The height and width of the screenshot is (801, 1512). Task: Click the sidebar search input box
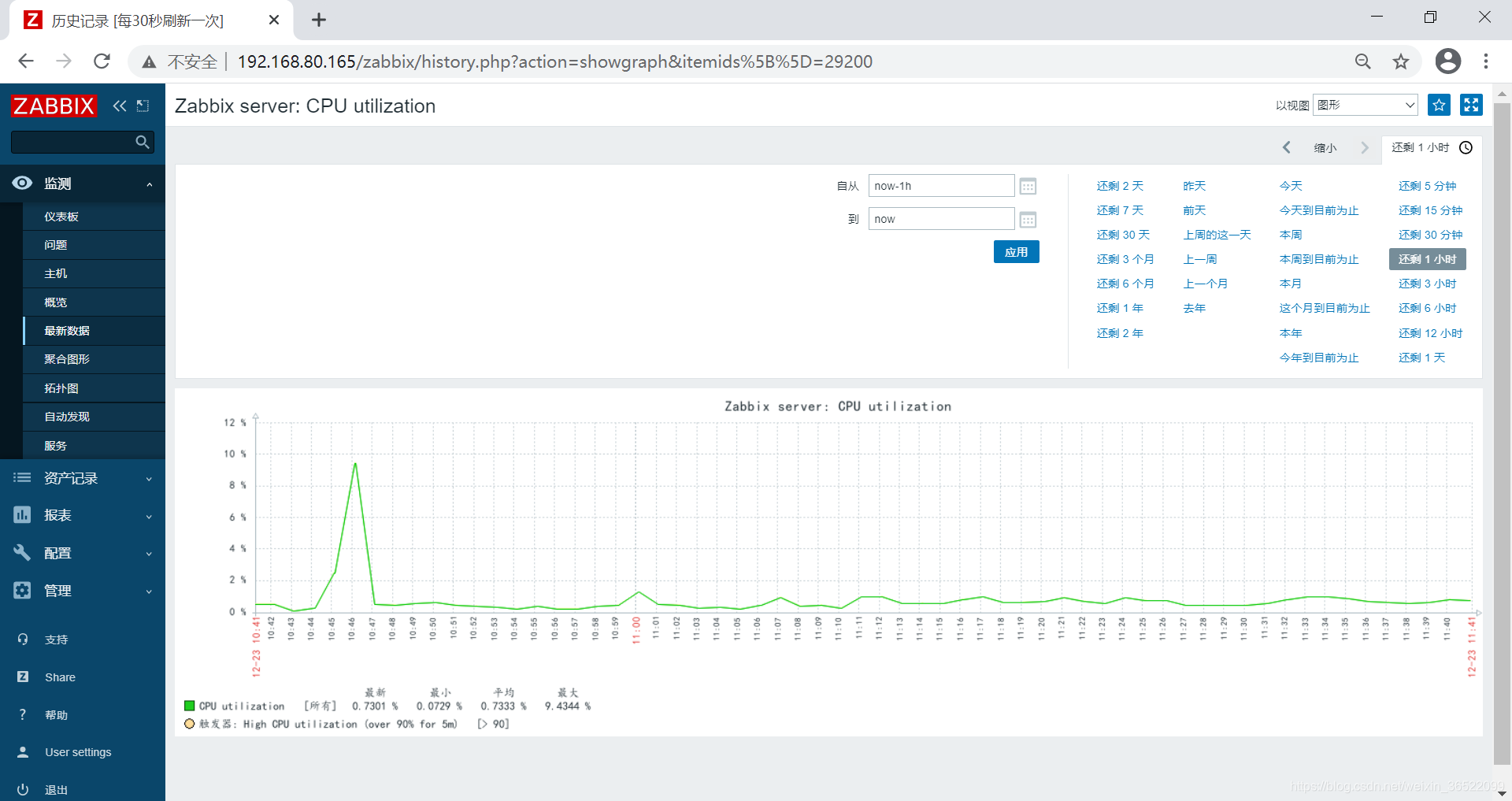[x=72, y=142]
